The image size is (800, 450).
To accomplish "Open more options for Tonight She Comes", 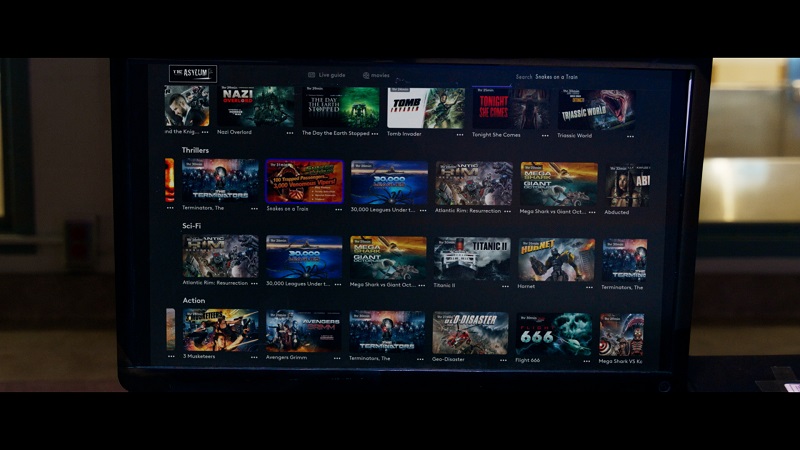I will tap(545, 136).
